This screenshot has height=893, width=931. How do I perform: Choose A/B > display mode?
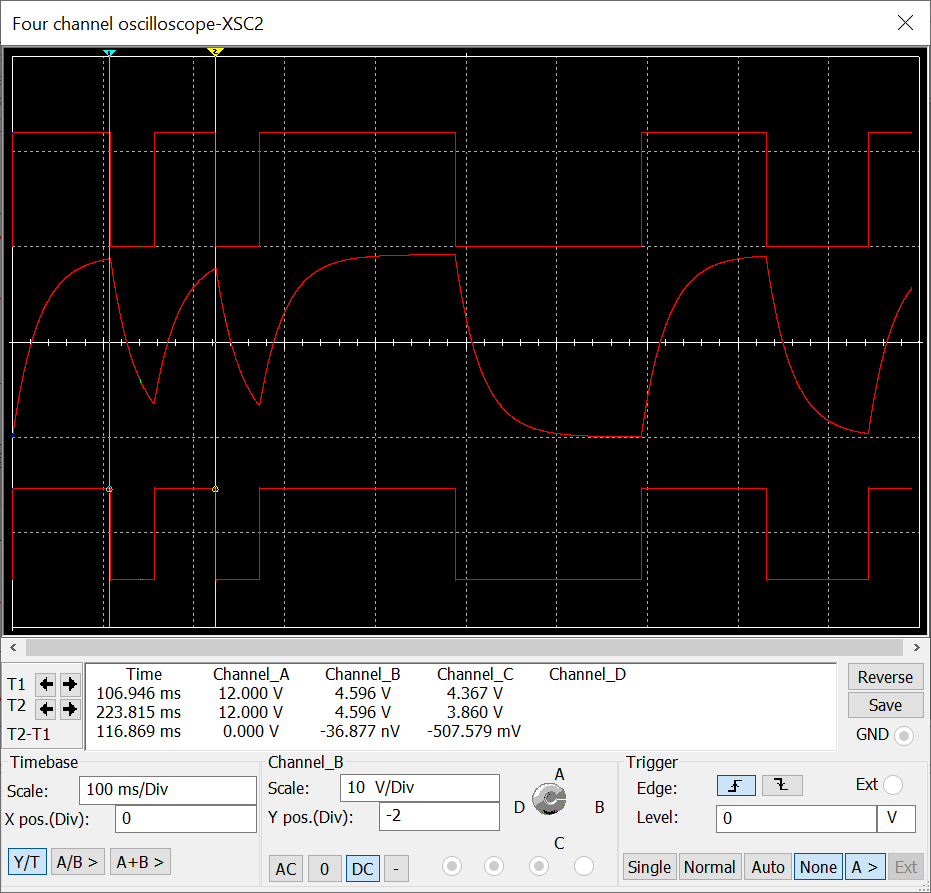78,862
